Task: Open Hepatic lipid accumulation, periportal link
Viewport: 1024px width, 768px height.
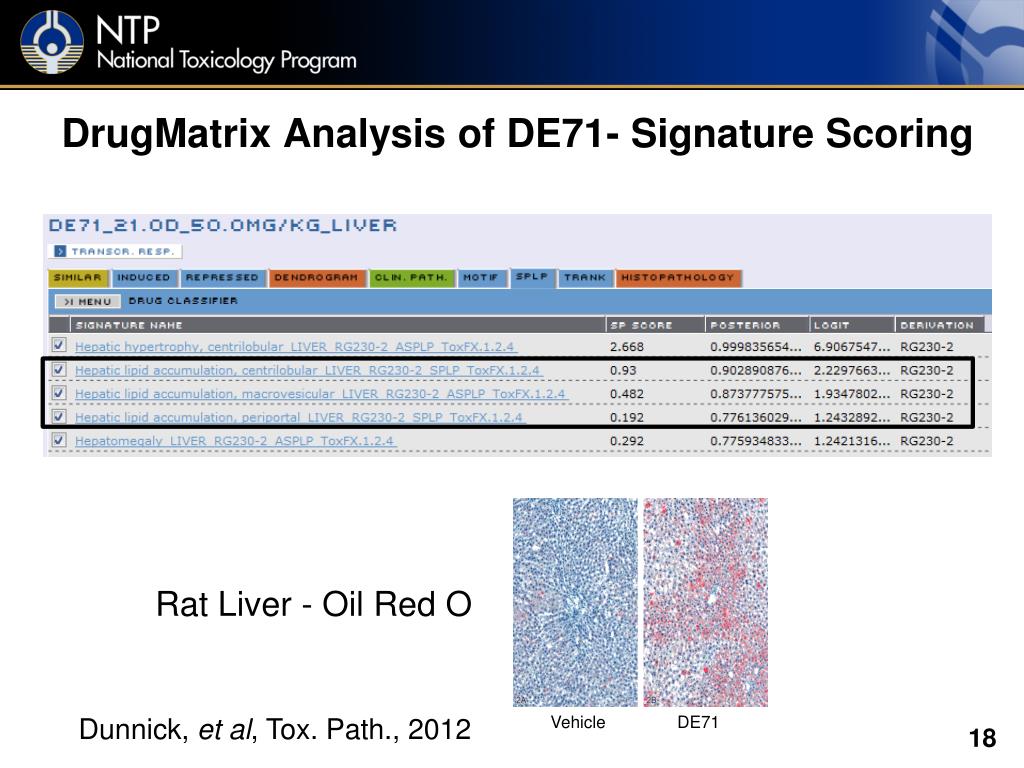Action: [x=299, y=417]
